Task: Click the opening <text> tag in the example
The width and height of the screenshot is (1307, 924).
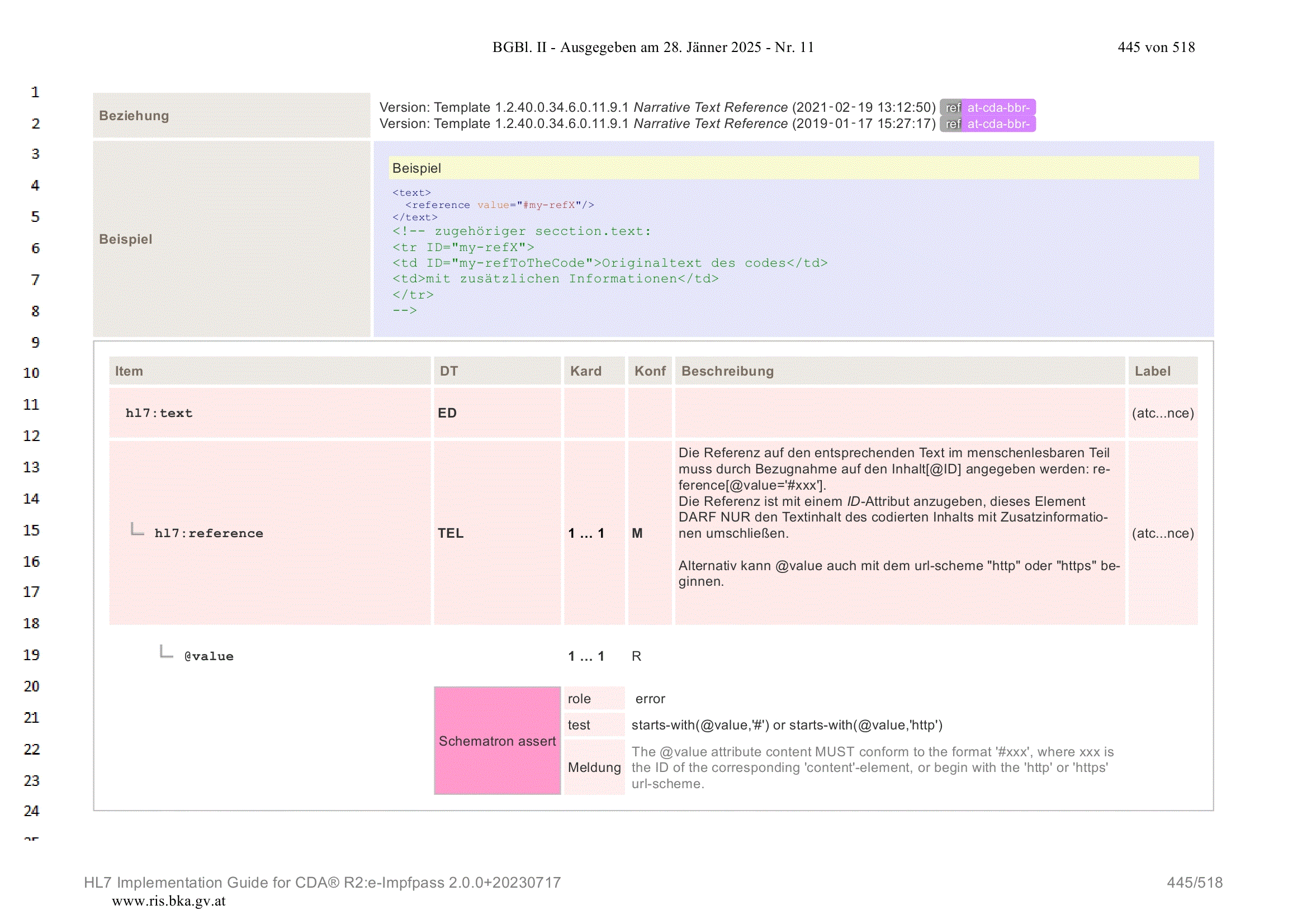Action: pyautogui.click(x=411, y=193)
